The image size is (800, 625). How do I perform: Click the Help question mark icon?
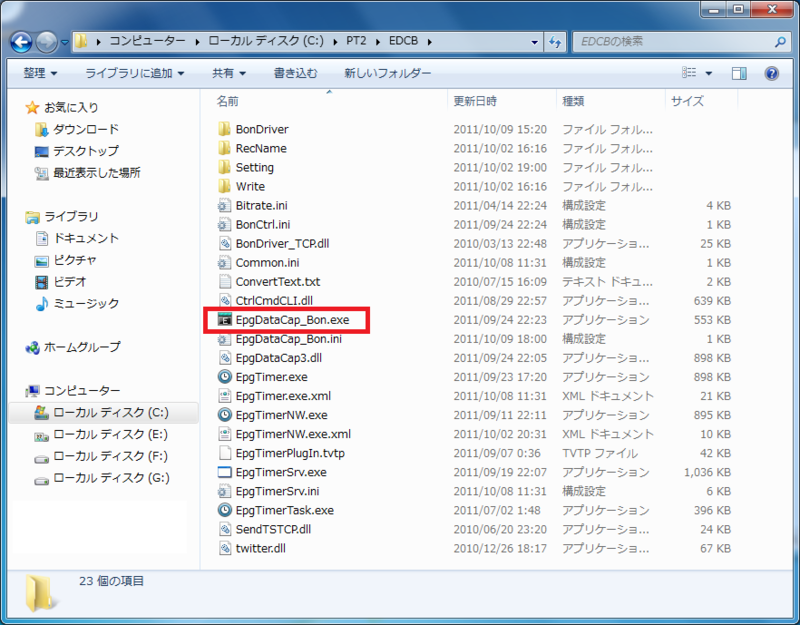click(x=770, y=72)
